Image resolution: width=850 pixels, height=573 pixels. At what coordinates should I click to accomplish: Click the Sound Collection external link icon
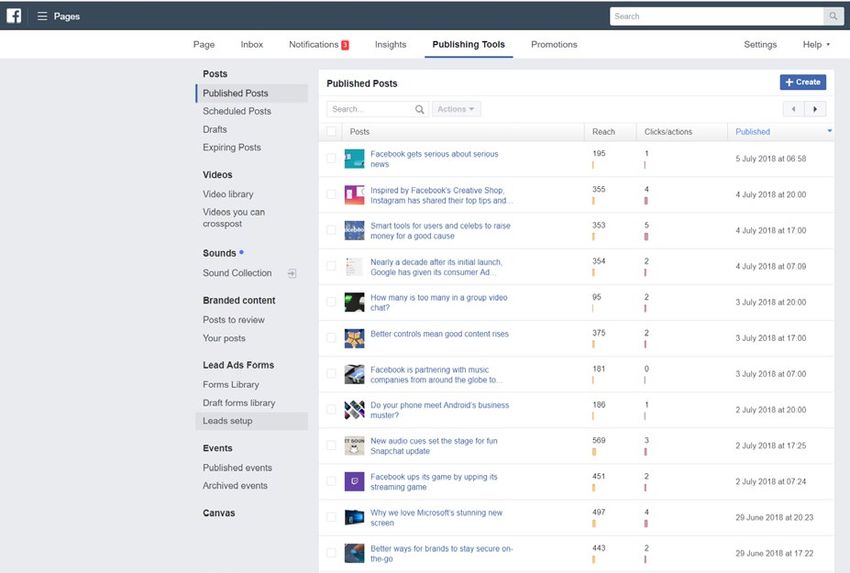(x=292, y=273)
